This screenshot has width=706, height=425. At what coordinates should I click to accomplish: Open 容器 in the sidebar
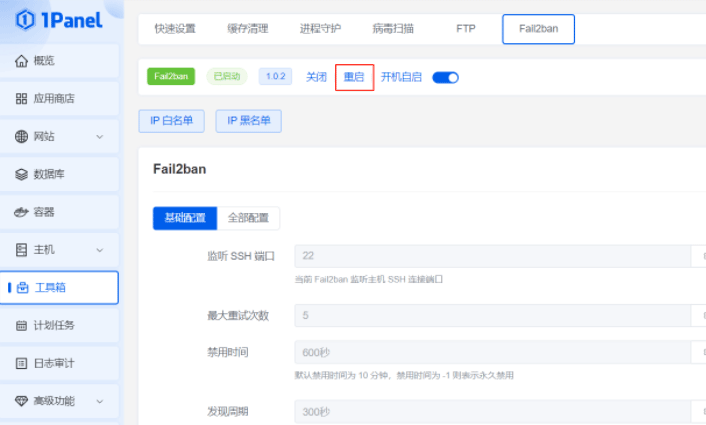[x=59, y=212]
